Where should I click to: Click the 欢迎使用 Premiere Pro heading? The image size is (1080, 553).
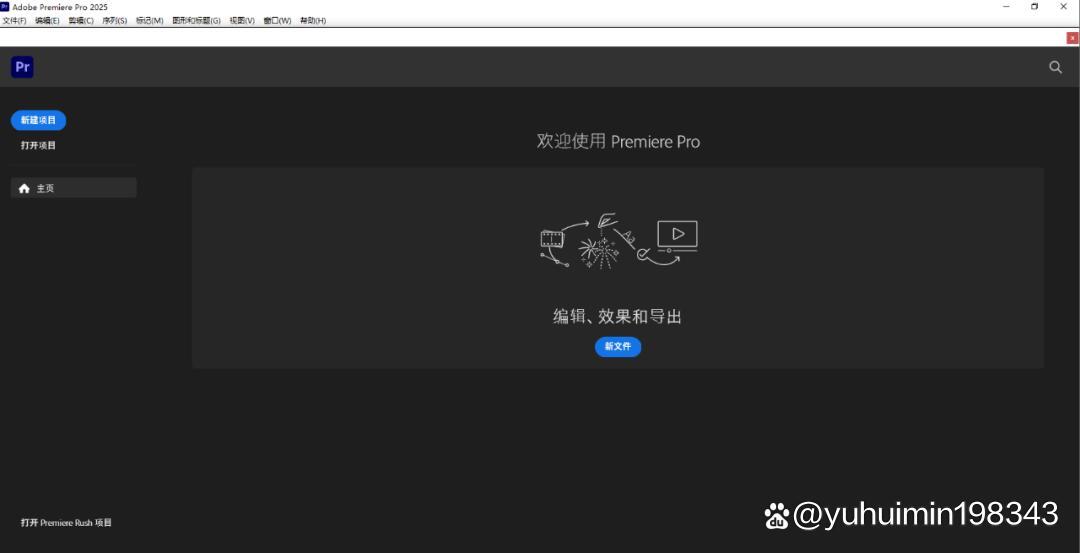pyautogui.click(x=619, y=142)
